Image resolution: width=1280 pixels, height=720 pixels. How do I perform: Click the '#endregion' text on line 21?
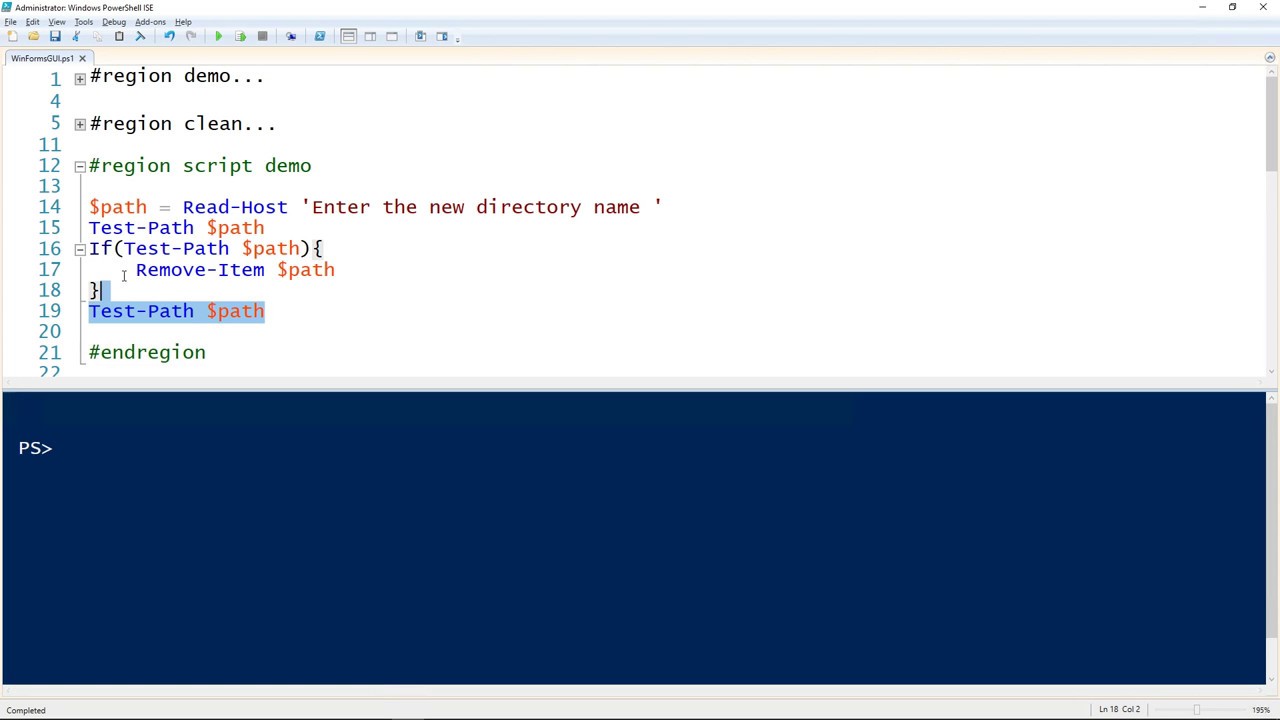point(147,352)
